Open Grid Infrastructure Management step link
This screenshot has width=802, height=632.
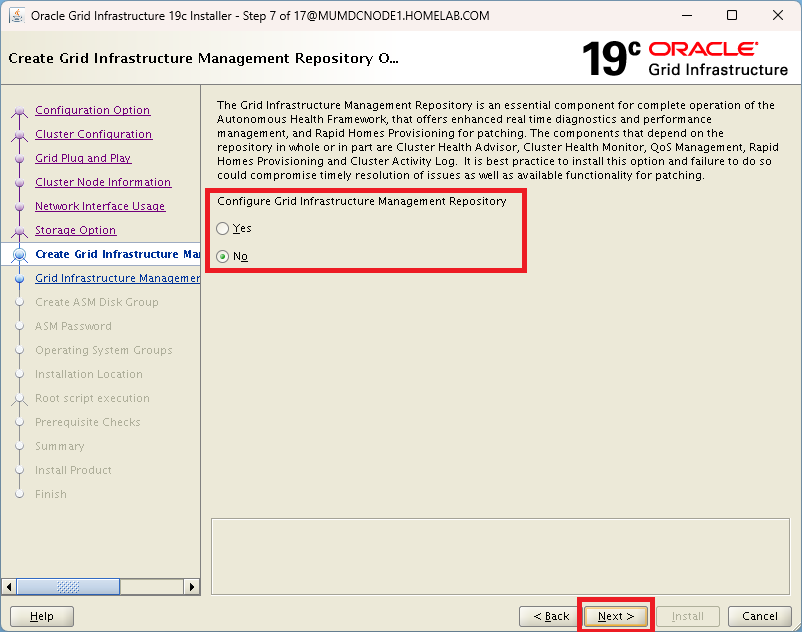point(117,279)
